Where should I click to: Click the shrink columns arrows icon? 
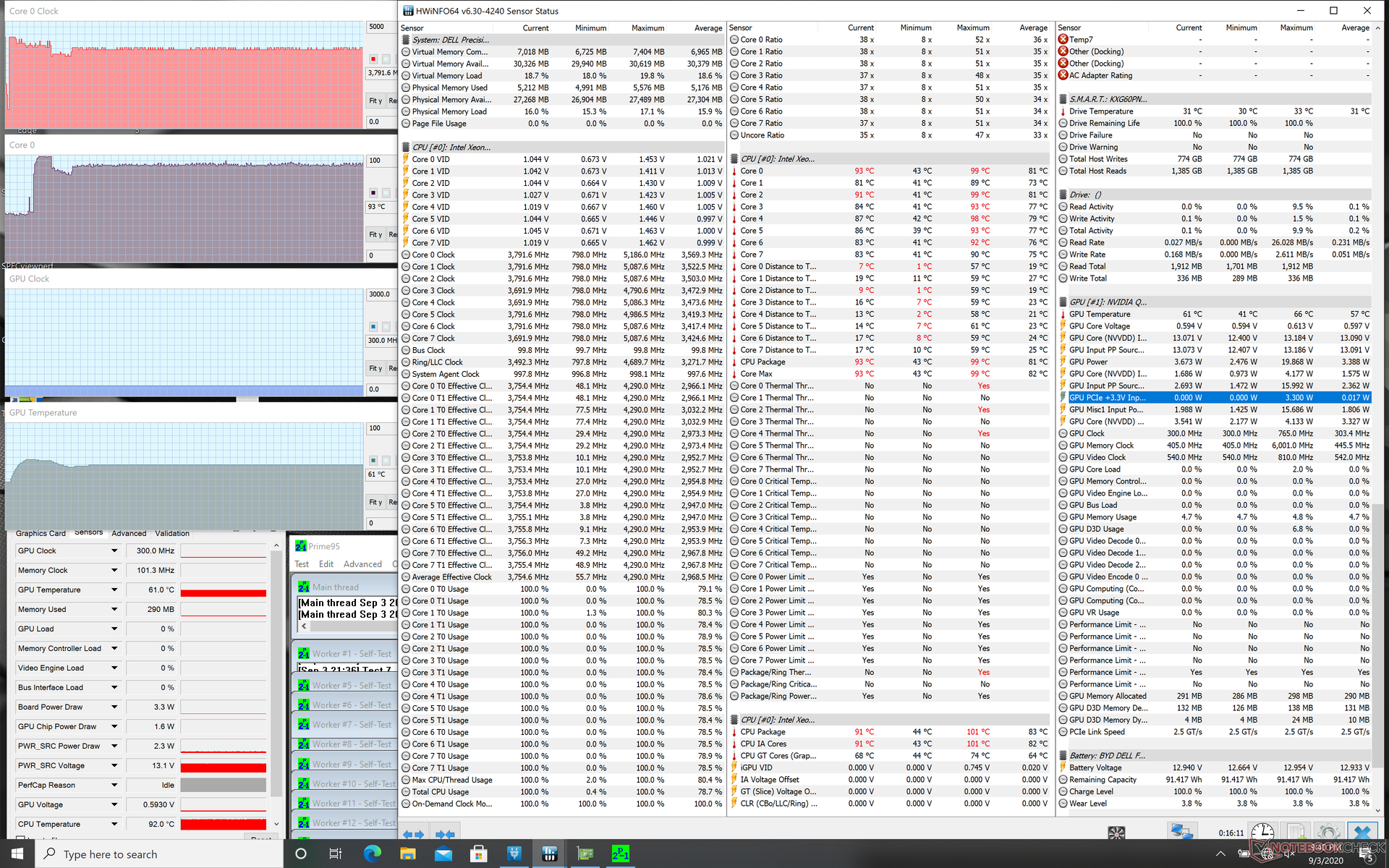445,834
